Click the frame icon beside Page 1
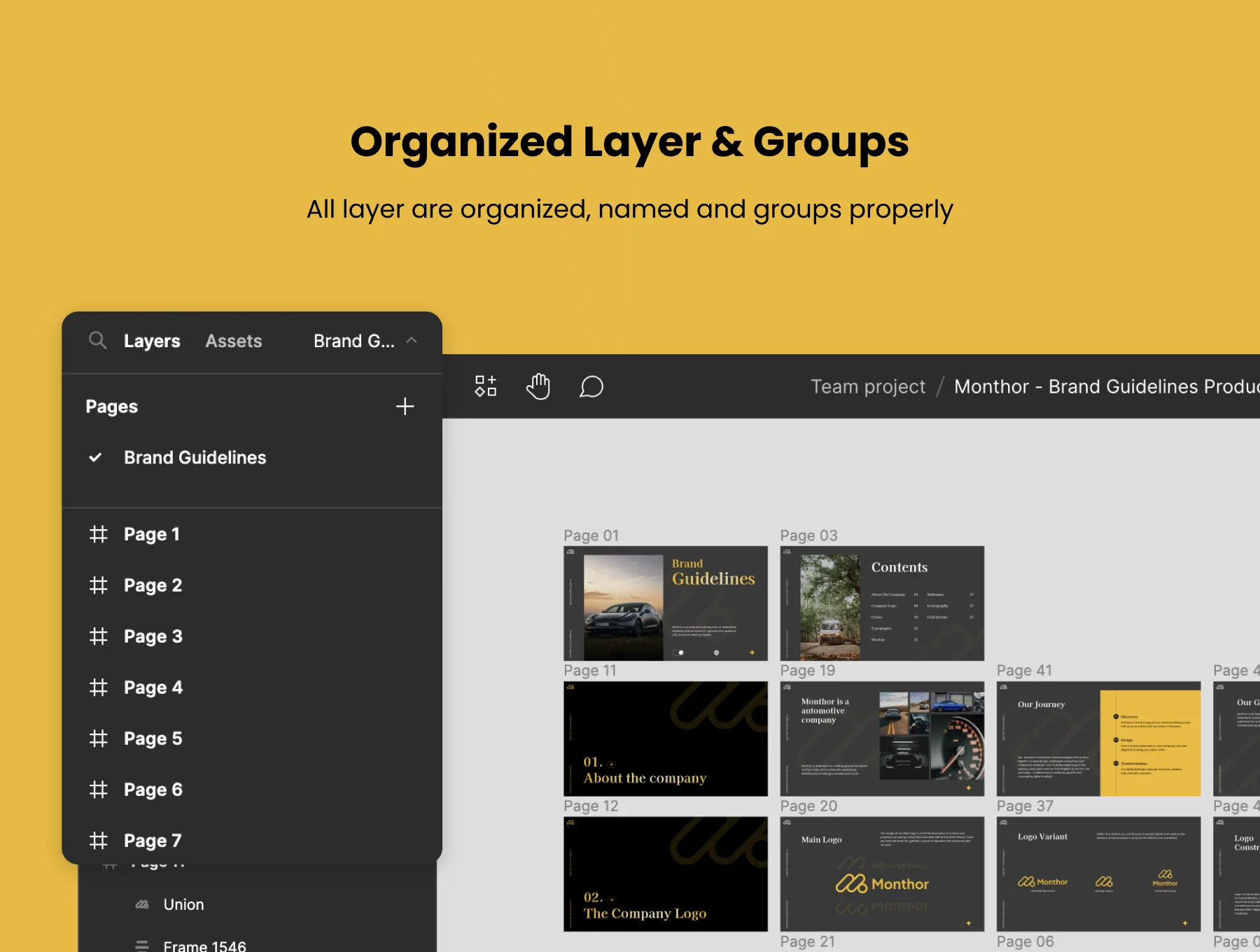This screenshot has height=952, width=1260. tap(99, 534)
